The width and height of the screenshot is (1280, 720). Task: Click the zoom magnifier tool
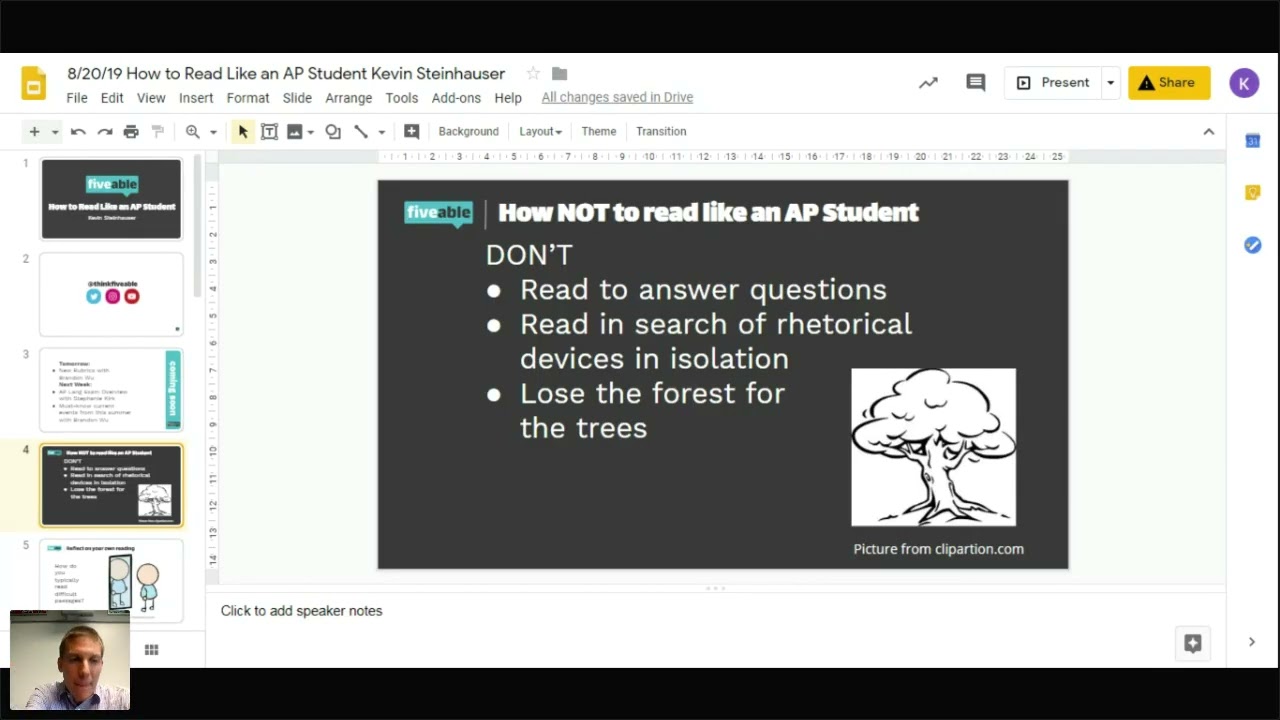click(193, 131)
